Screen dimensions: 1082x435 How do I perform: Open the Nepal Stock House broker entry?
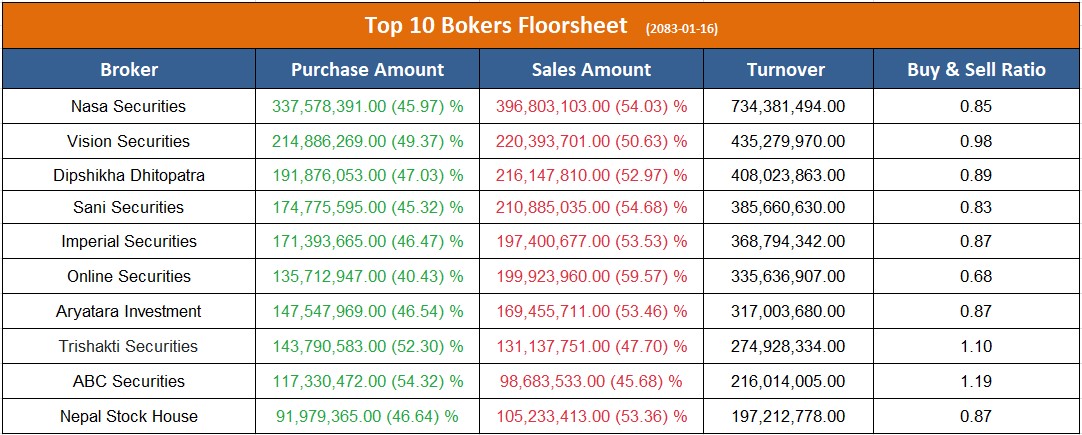point(129,416)
